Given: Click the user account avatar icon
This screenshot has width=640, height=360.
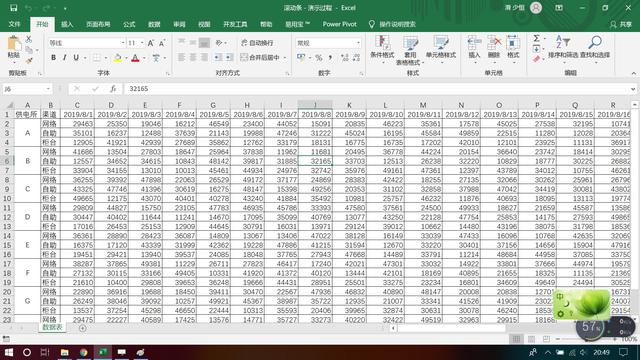Looking at the screenshot, I should click(x=536, y=8).
